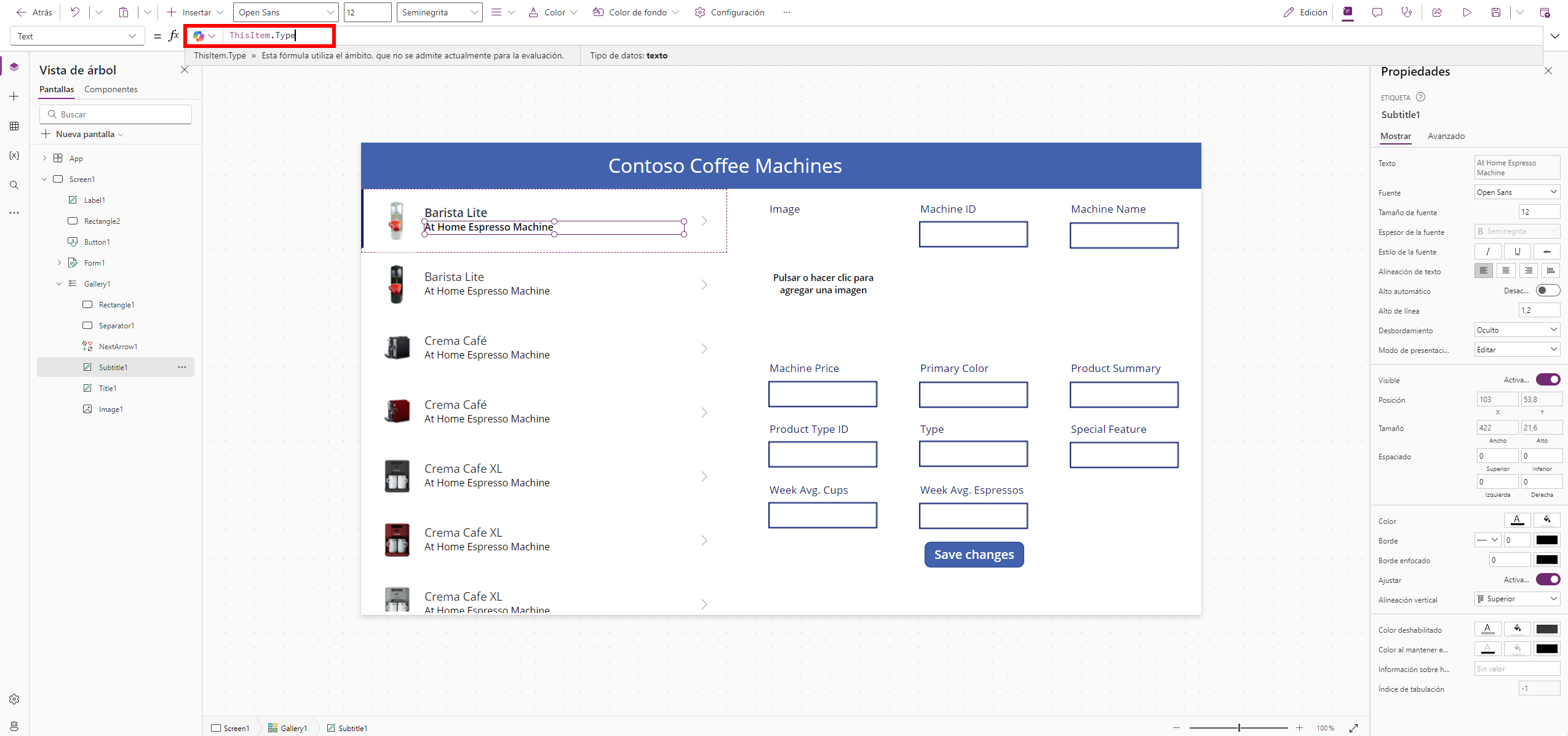Click the Gallery1 breadcrumb at bottom
Viewport: 1568px width, 736px height.
(x=287, y=728)
